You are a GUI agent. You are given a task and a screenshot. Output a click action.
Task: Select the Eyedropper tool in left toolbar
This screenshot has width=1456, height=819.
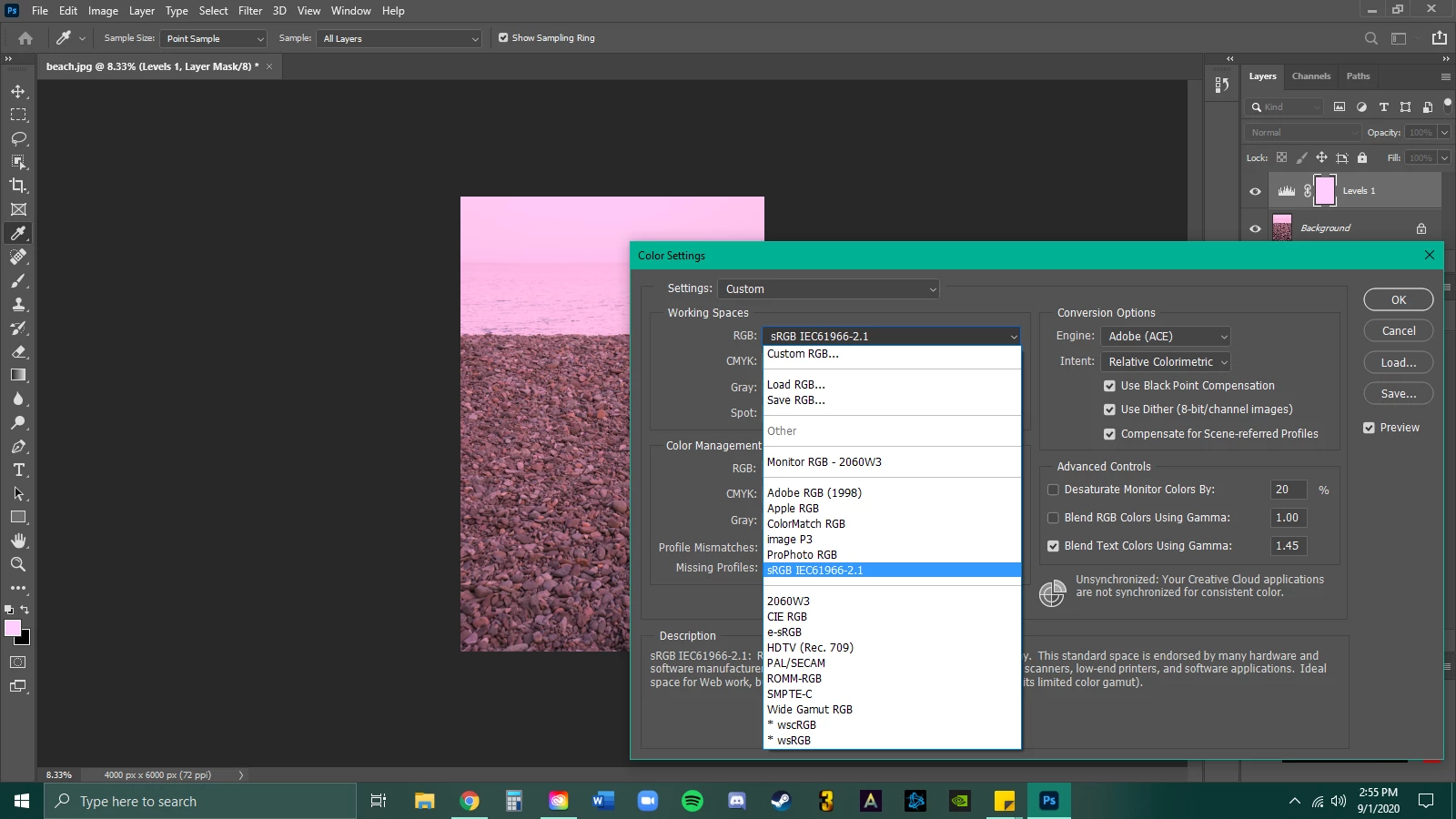pyautogui.click(x=18, y=233)
